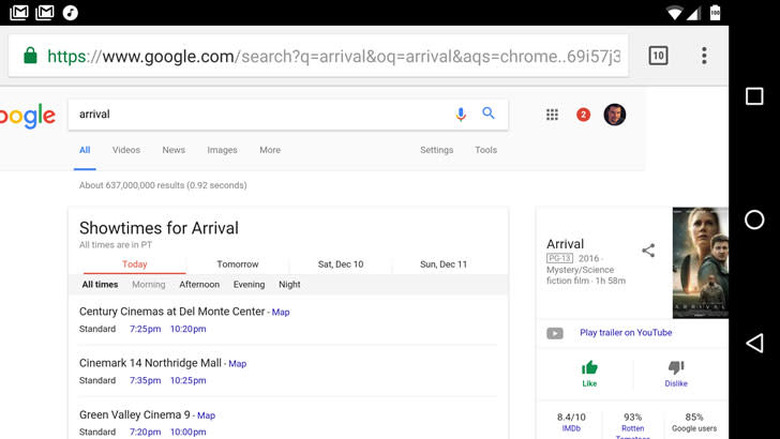This screenshot has width=780, height=439.
Task: Switch to the Tomorrow showtimes tab
Action: point(238,265)
